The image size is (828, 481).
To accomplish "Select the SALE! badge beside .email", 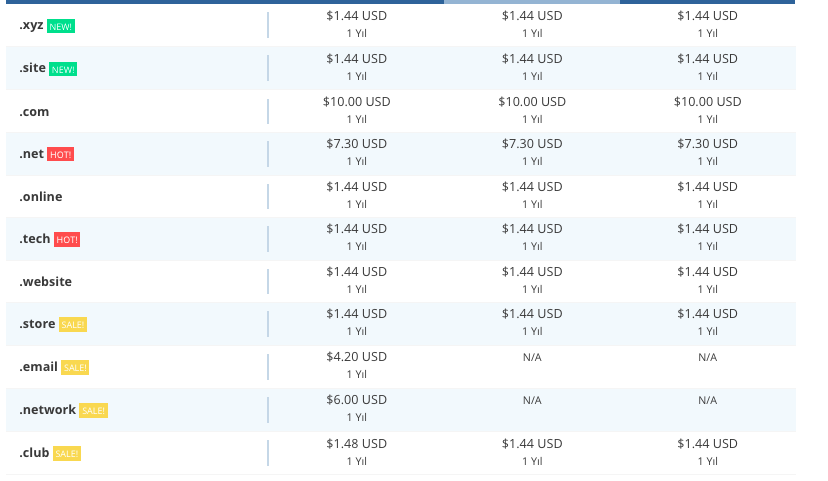I will [75, 368].
